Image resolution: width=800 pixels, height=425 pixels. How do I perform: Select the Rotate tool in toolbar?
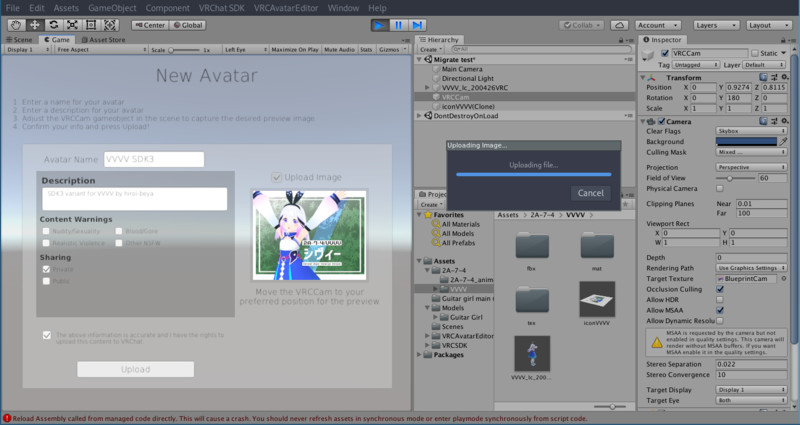(x=54, y=25)
